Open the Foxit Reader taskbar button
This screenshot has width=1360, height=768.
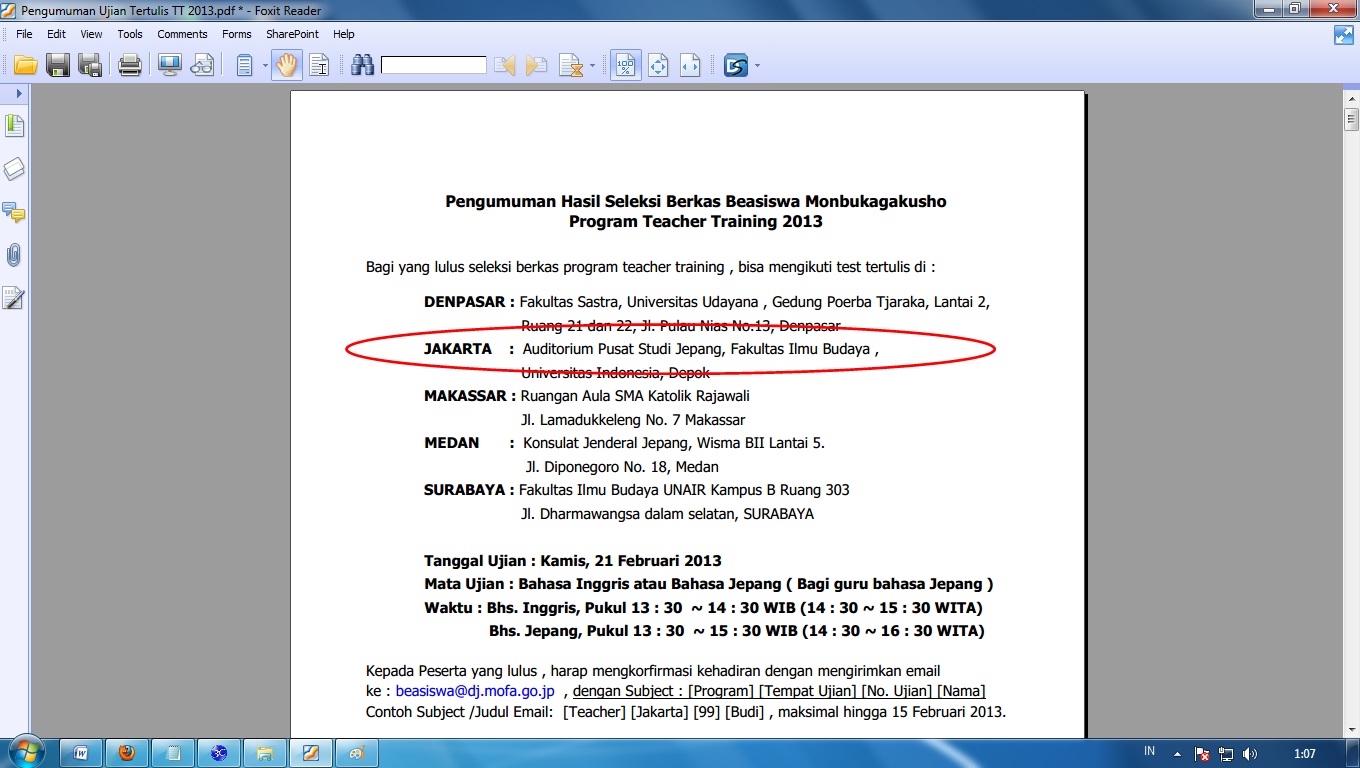pos(311,753)
